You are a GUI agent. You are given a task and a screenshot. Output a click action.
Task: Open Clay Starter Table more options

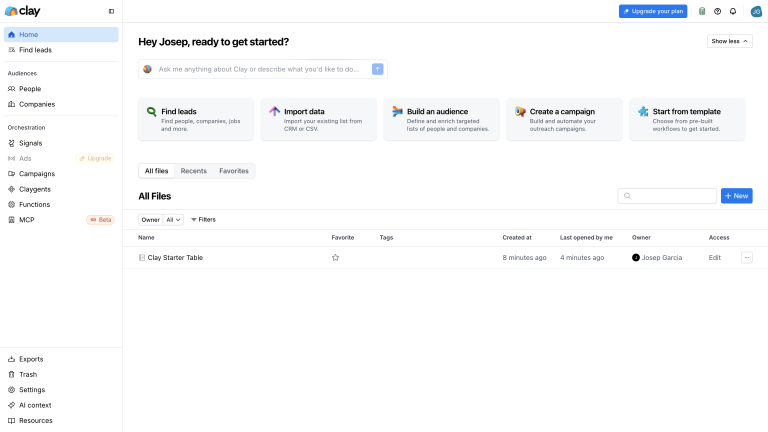coord(746,258)
